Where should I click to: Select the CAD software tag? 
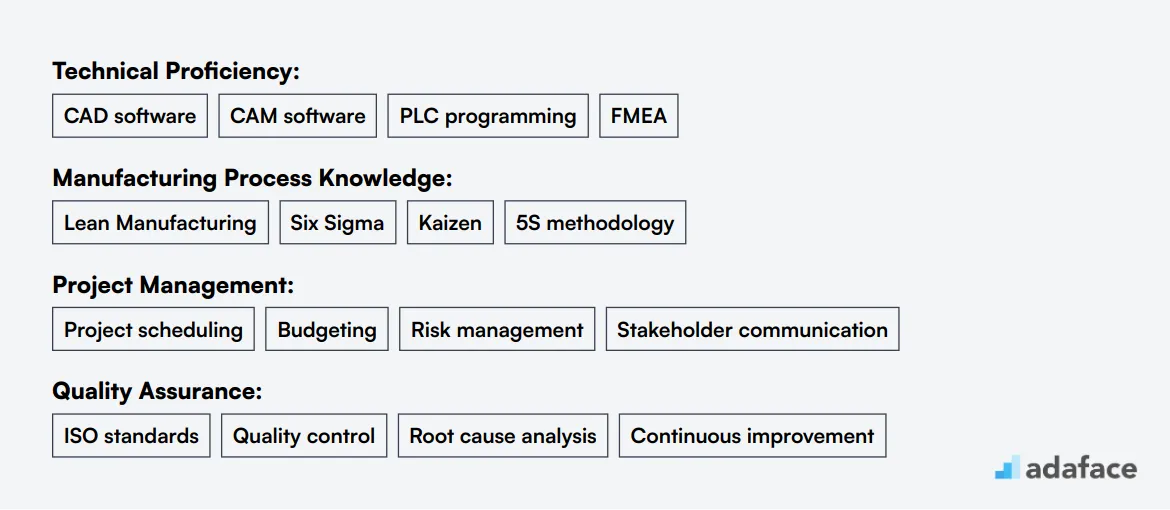[x=130, y=116]
